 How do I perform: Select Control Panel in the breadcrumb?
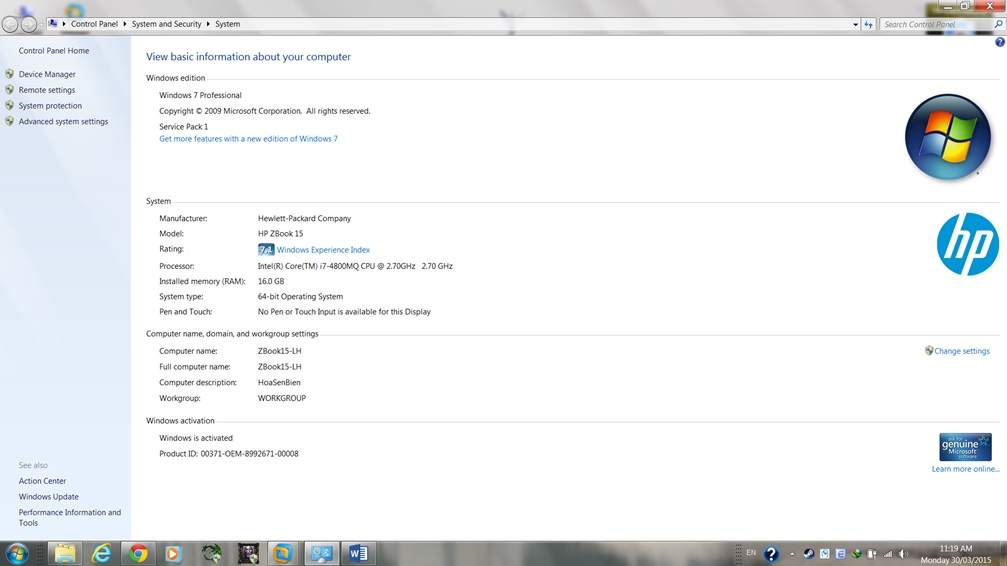pos(94,24)
